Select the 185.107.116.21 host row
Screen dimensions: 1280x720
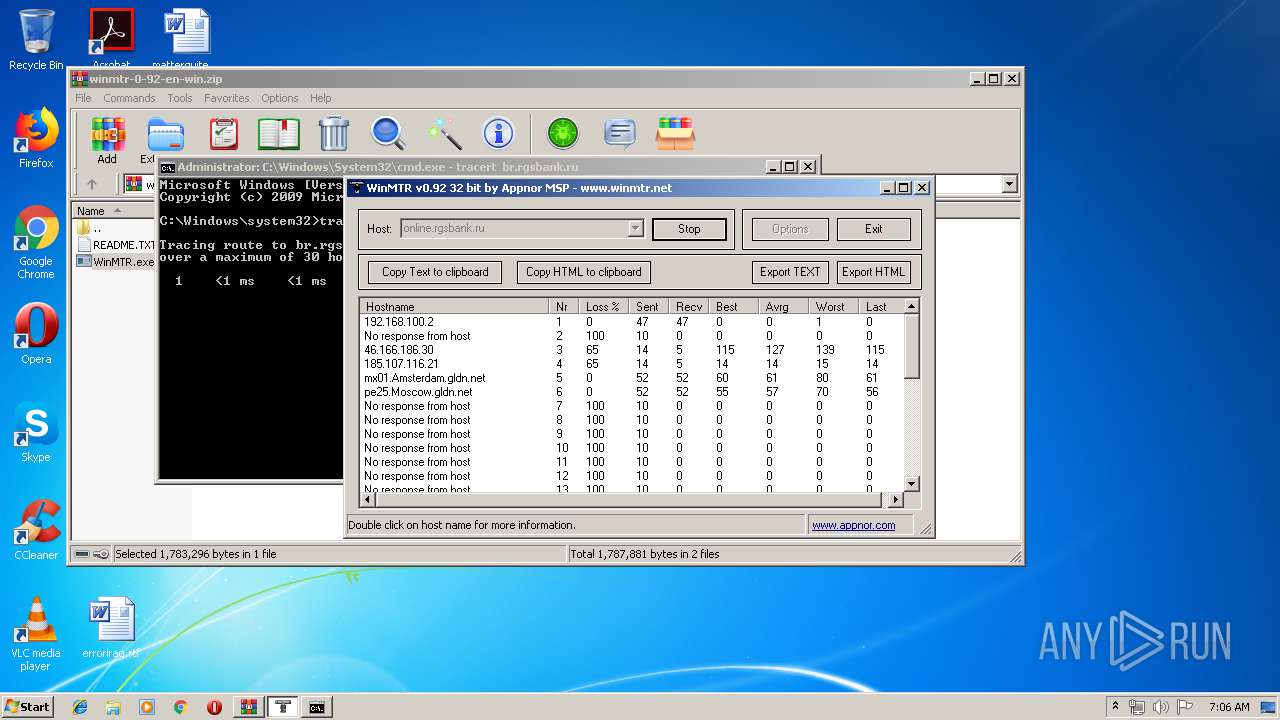pyautogui.click(x=632, y=364)
